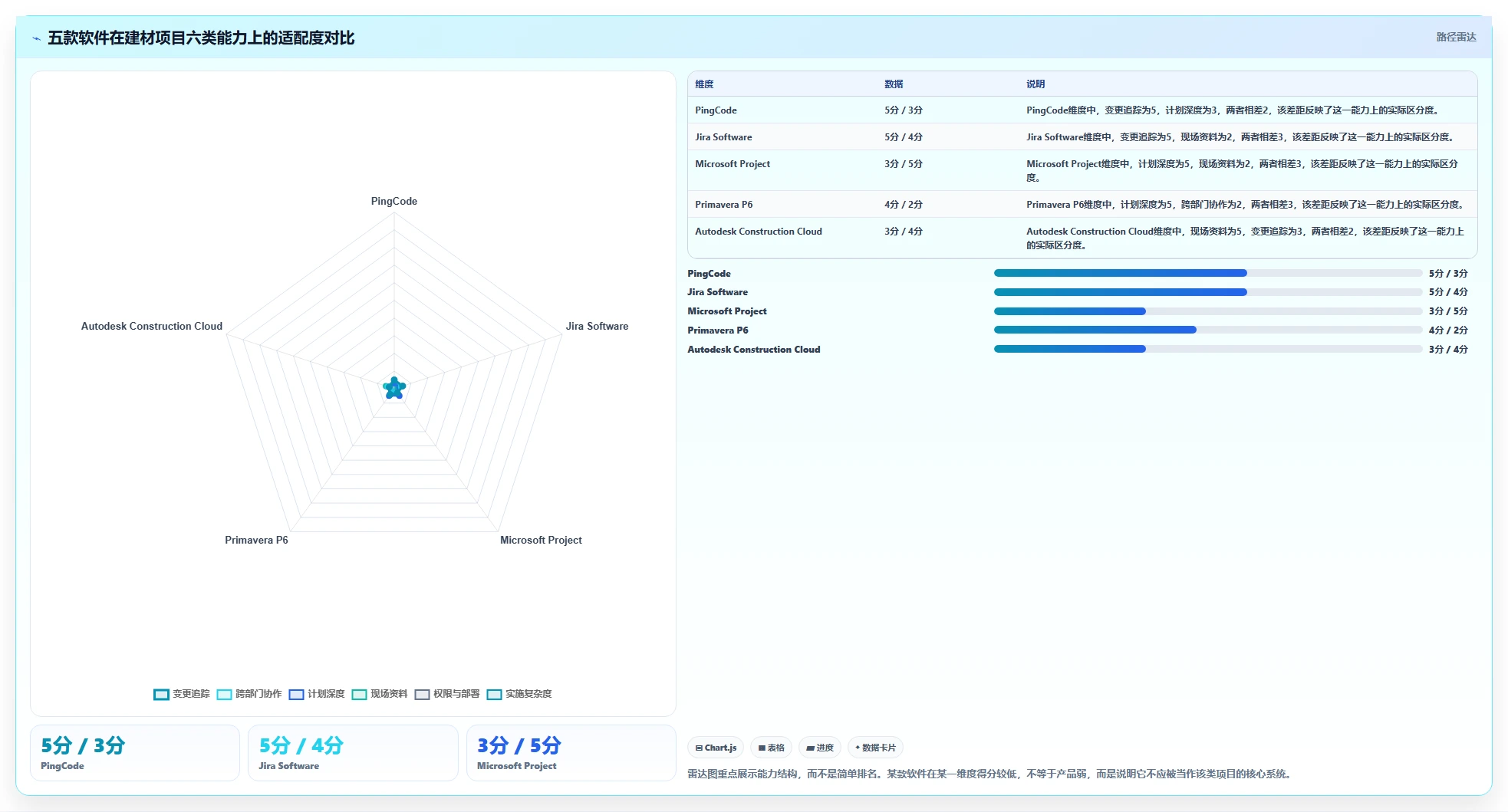Click the Microsoft Project radar axis label

(541, 540)
